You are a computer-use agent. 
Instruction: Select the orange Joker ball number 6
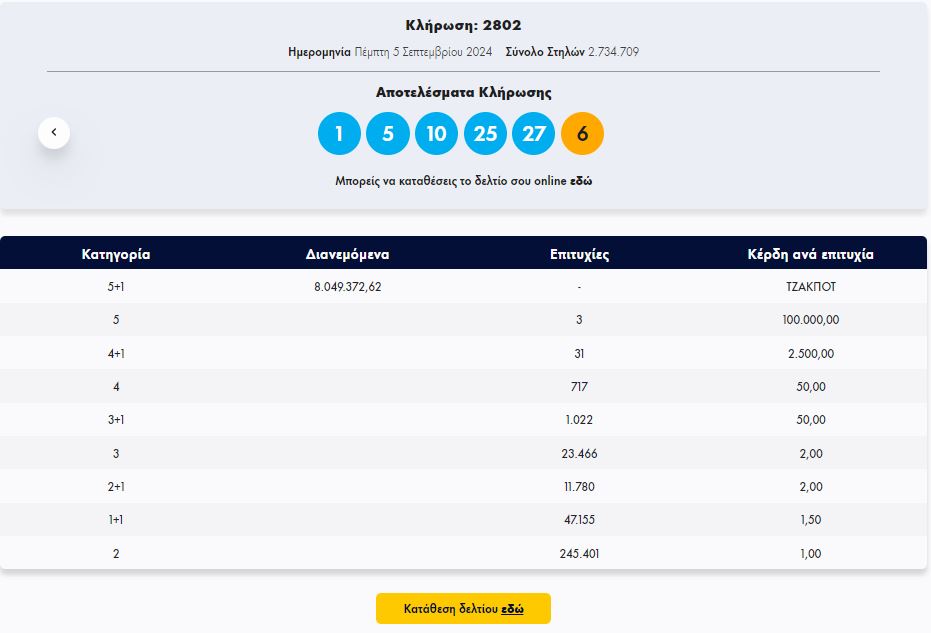point(582,134)
